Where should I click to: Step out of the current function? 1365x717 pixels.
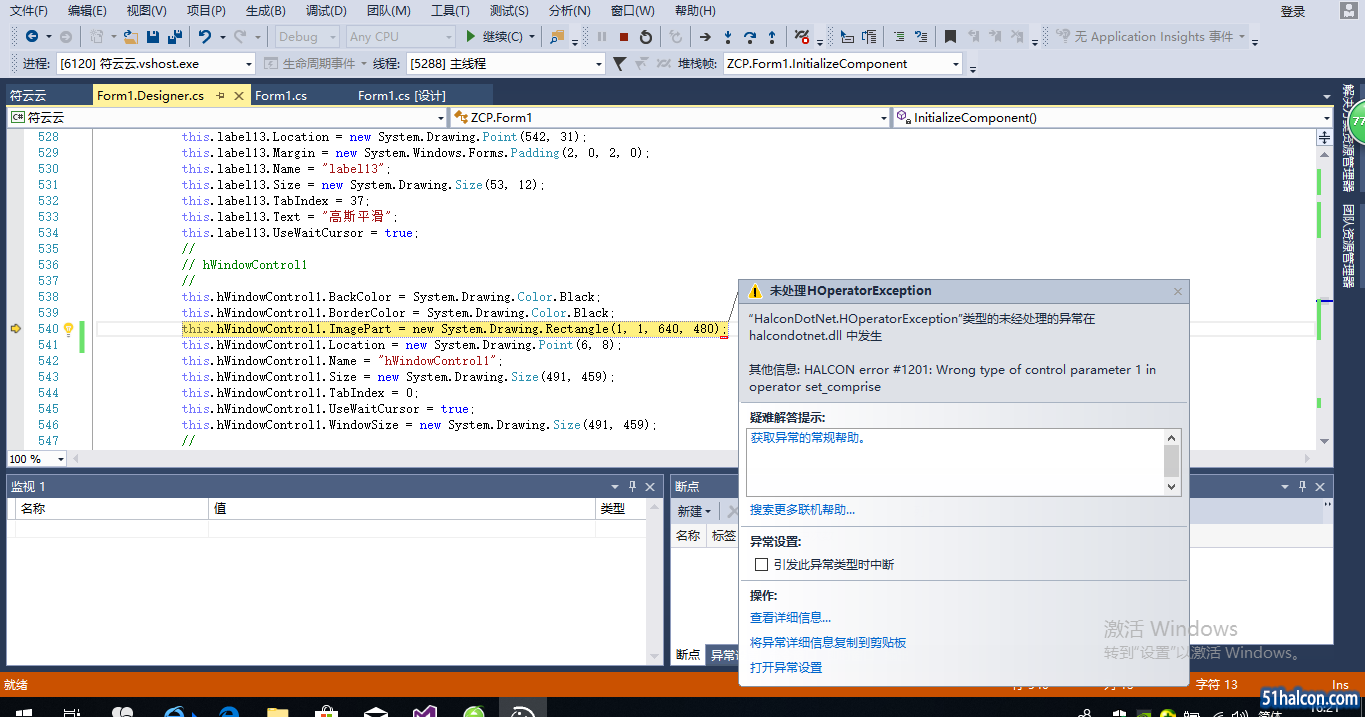pos(772,37)
